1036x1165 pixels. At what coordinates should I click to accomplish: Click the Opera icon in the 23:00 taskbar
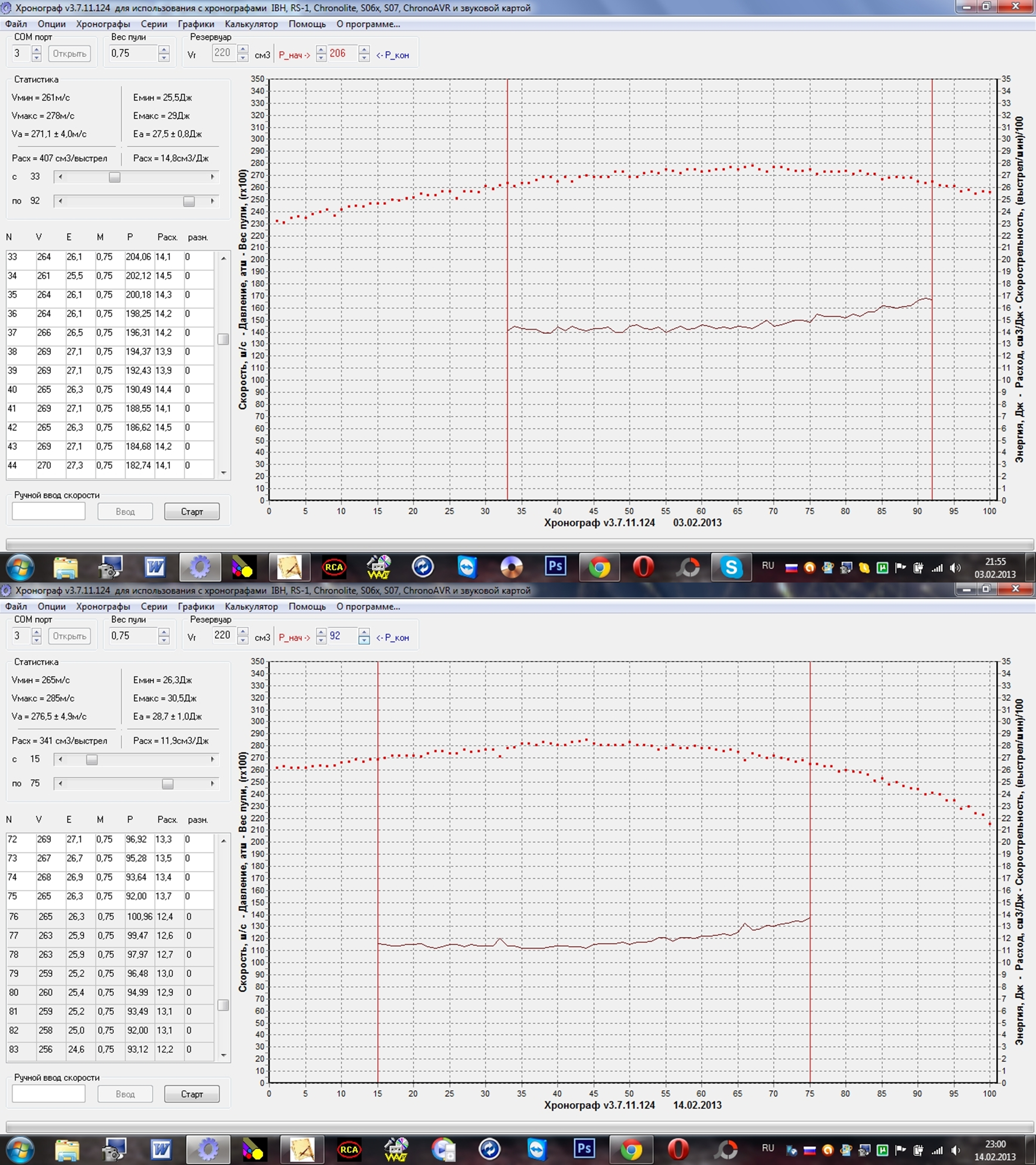click(x=678, y=1149)
